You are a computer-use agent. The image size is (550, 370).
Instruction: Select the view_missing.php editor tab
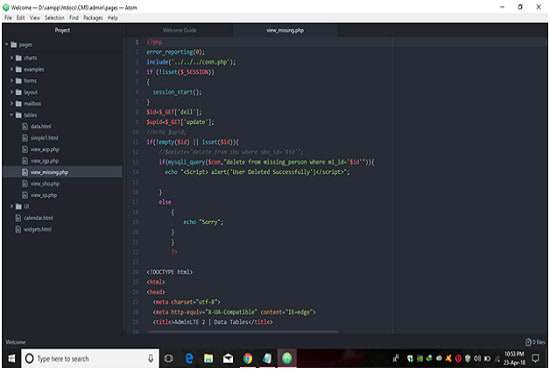285,30
